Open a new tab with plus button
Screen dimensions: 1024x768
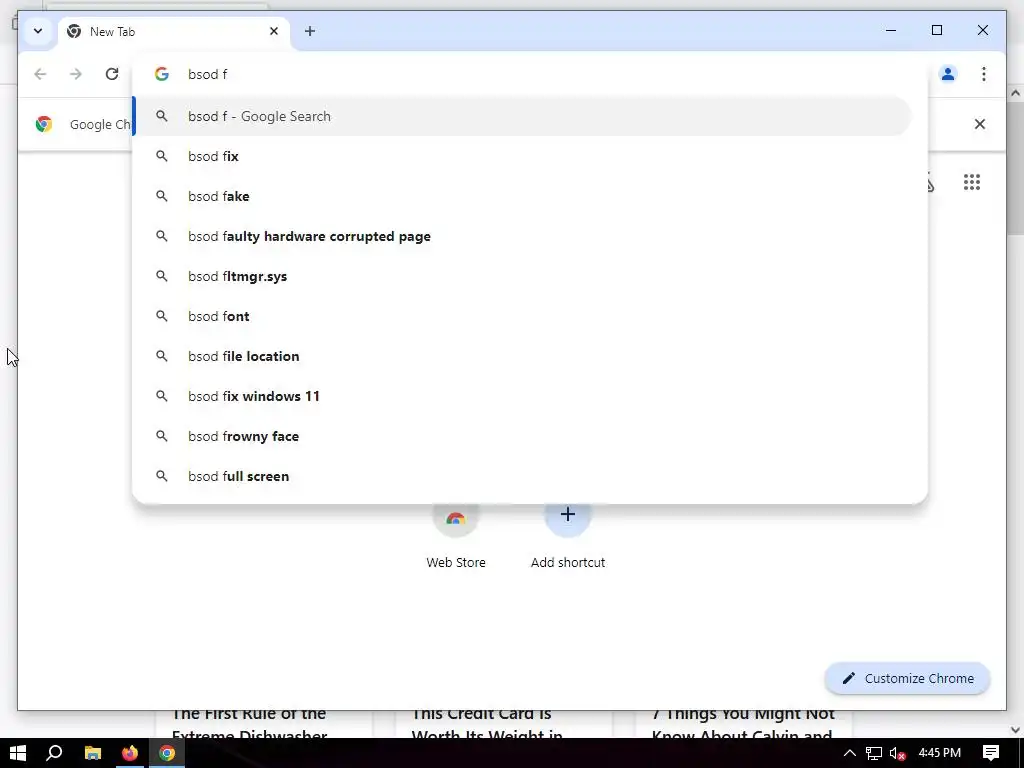[310, 31]
